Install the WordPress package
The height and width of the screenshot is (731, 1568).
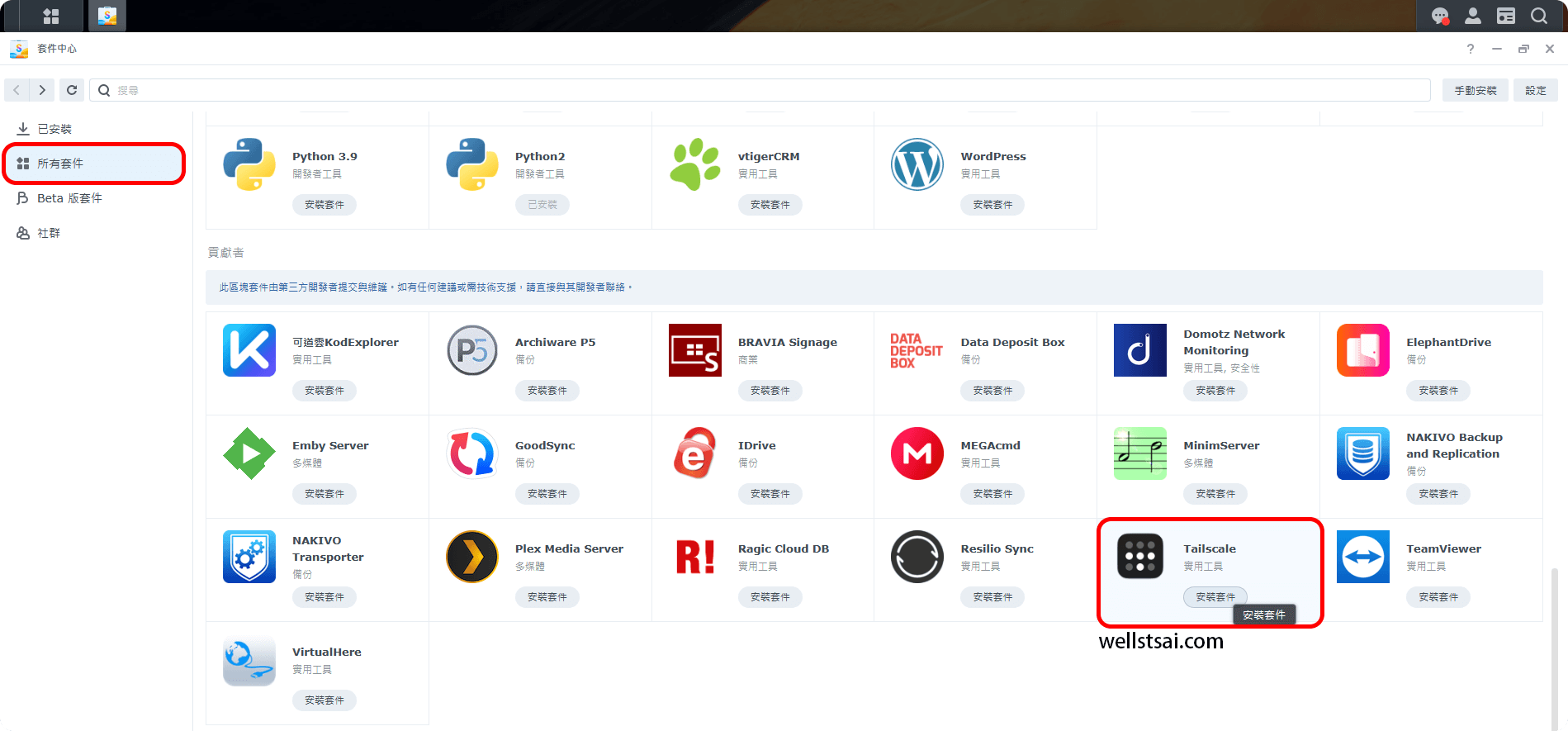992,204
